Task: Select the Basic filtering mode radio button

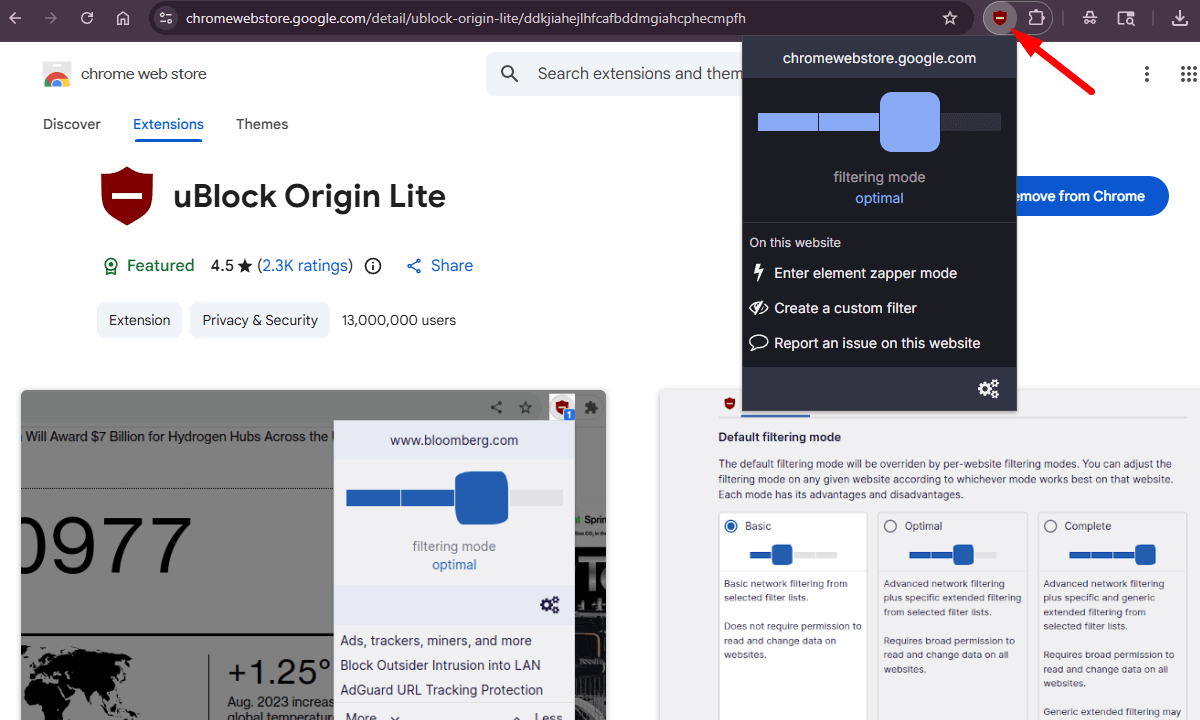Action: [732, 525]
